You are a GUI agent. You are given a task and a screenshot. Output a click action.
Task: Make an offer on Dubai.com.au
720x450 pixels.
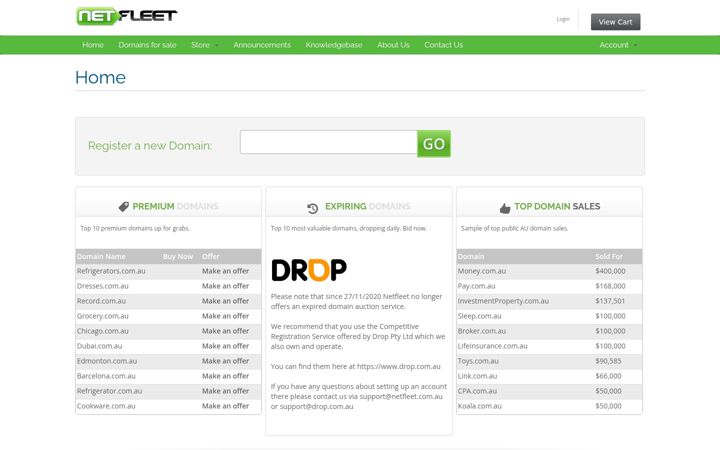pos(225,346)
